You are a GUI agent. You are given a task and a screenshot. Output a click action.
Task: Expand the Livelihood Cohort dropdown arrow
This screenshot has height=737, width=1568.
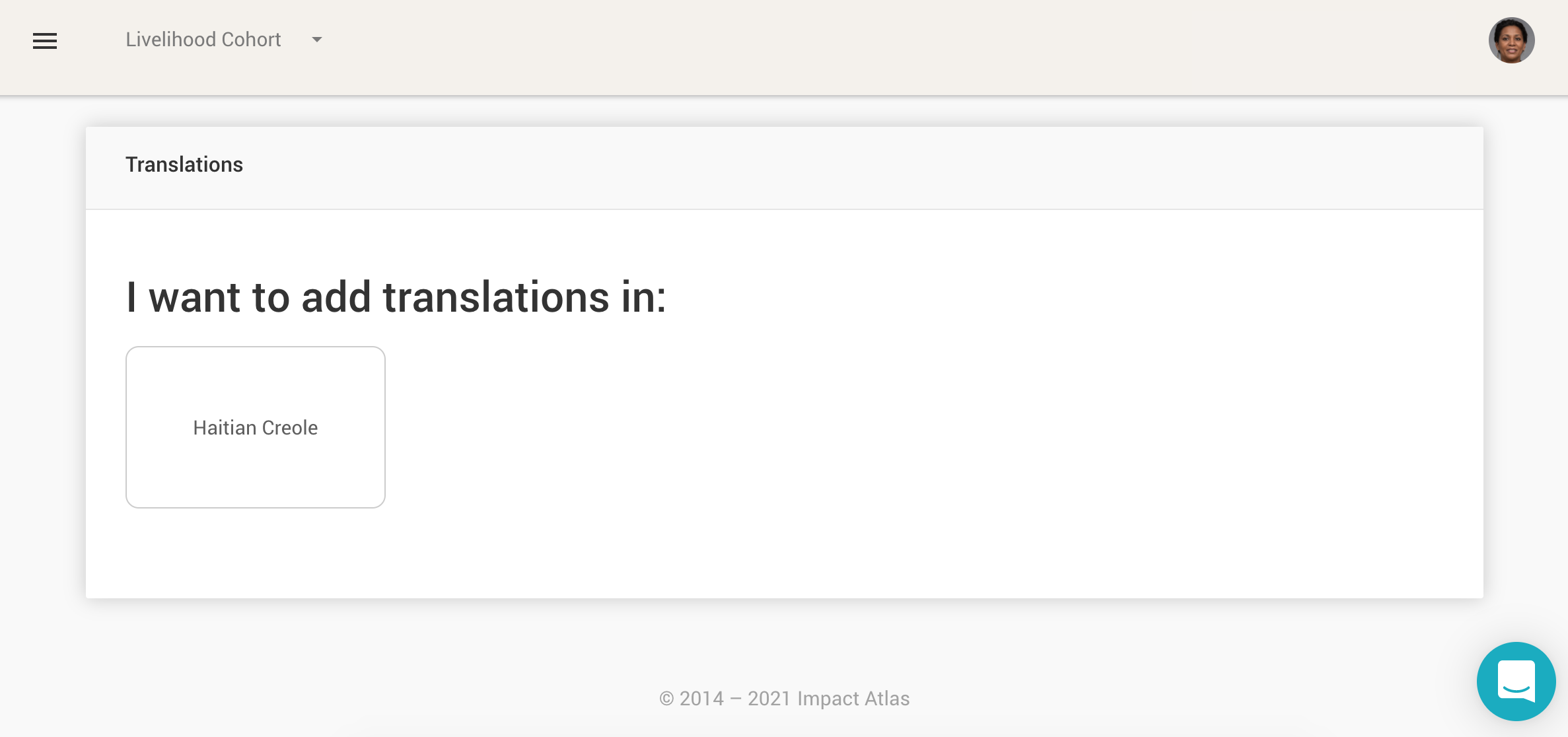[x=317, y=40]
